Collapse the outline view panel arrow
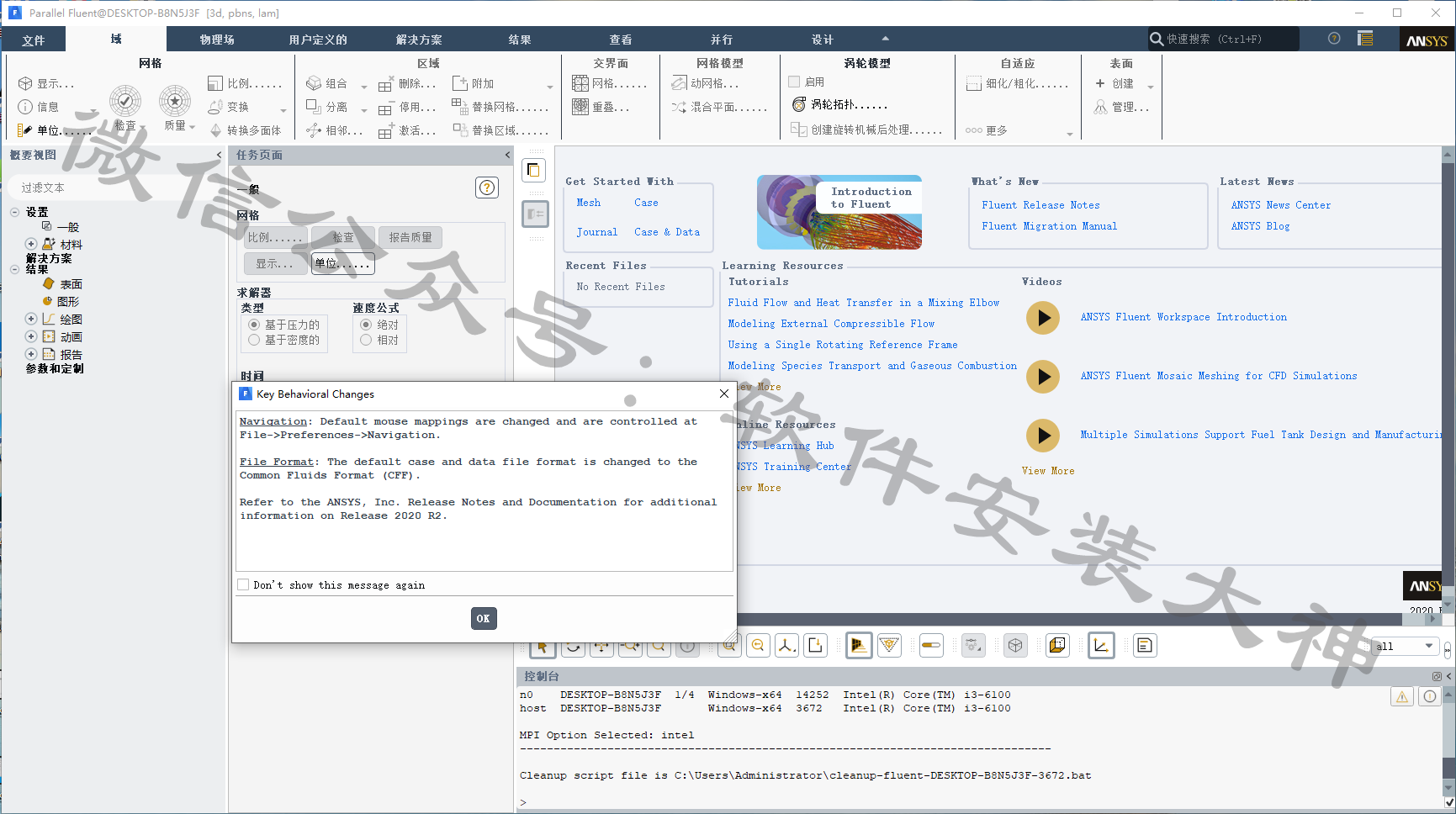This screenshot has width=1456, height=814. pos(219,155)
